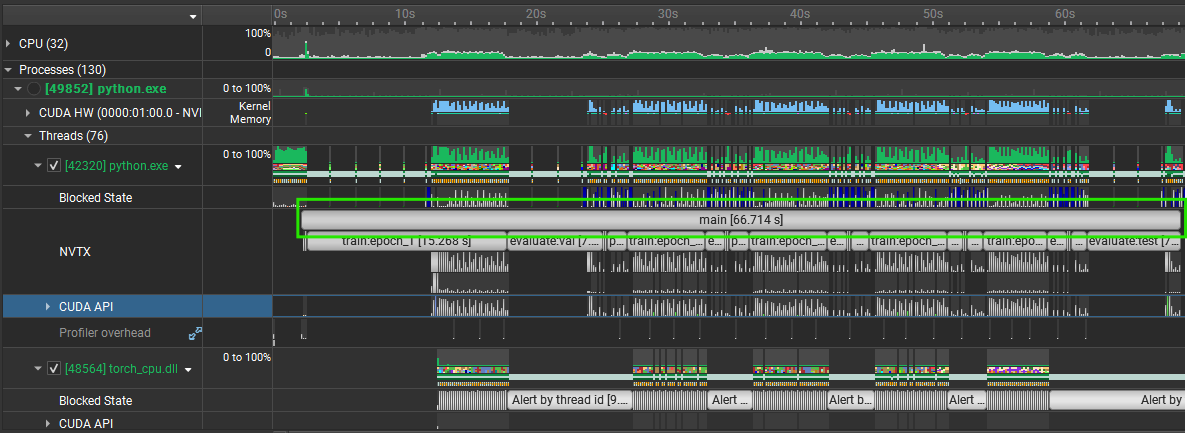Select the NVTX row label
The image size is (1187, 433).
pyautogui.click(x=75, y=251)
